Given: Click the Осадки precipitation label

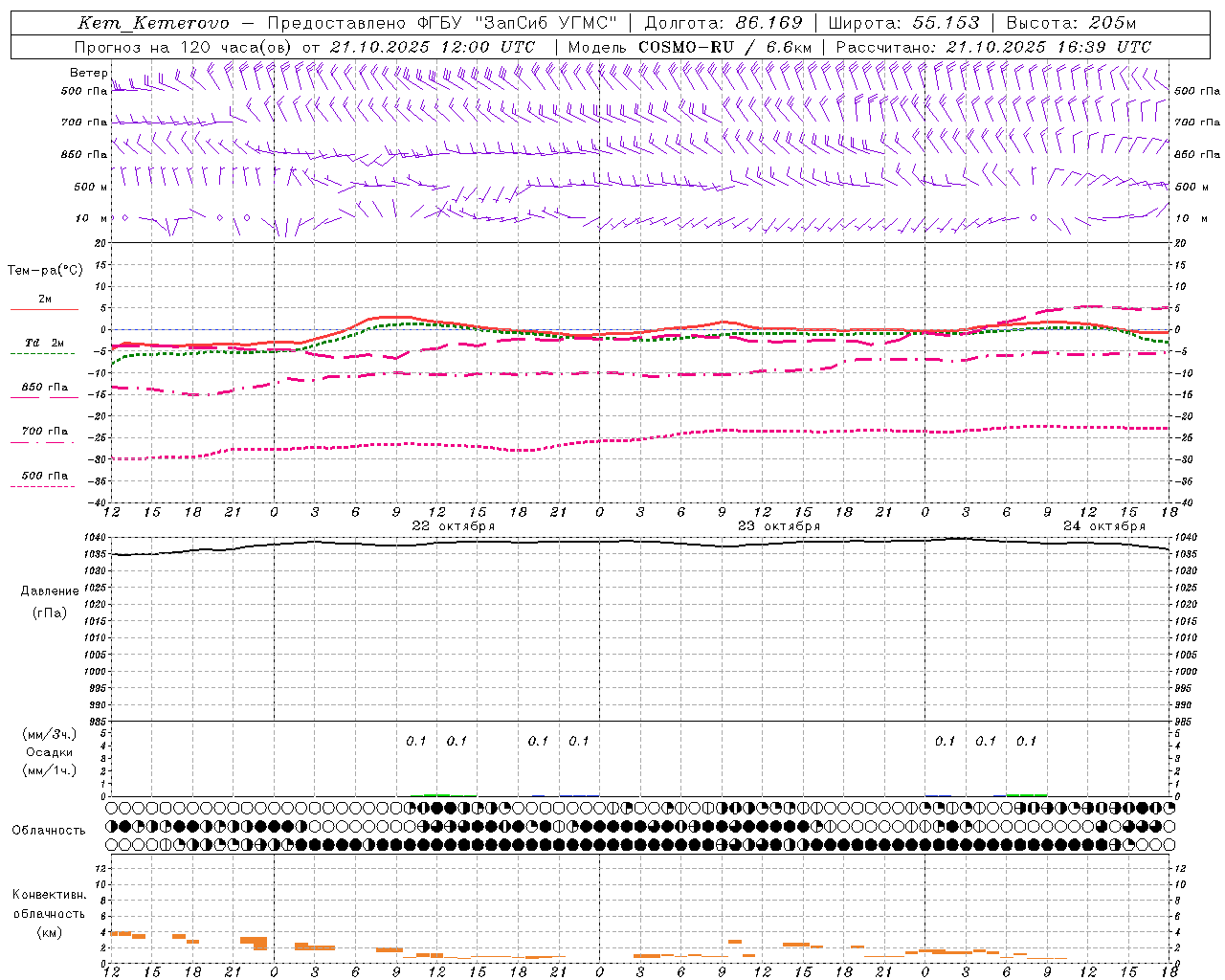Looking at the screenshot, I should pyautogui.click(x=49, y=752).
